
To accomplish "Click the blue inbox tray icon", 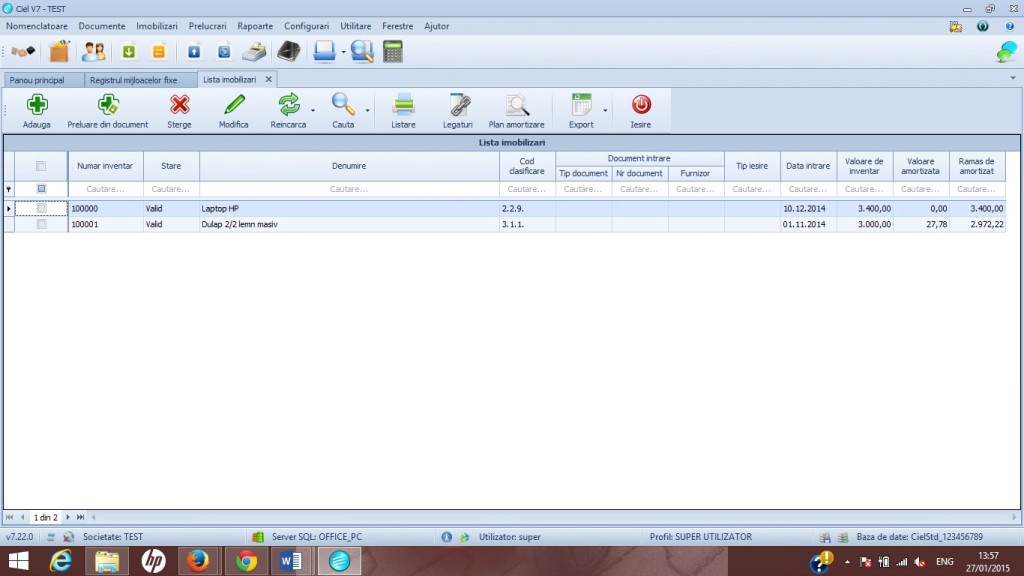I will tap(325, 51).
